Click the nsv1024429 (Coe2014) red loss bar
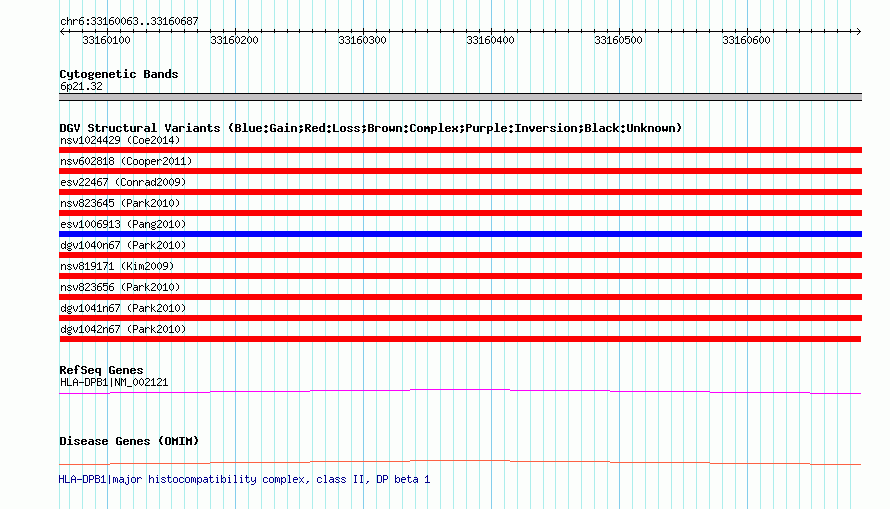Viewport: 890px width, 509px height. click(x=460, y=150)
